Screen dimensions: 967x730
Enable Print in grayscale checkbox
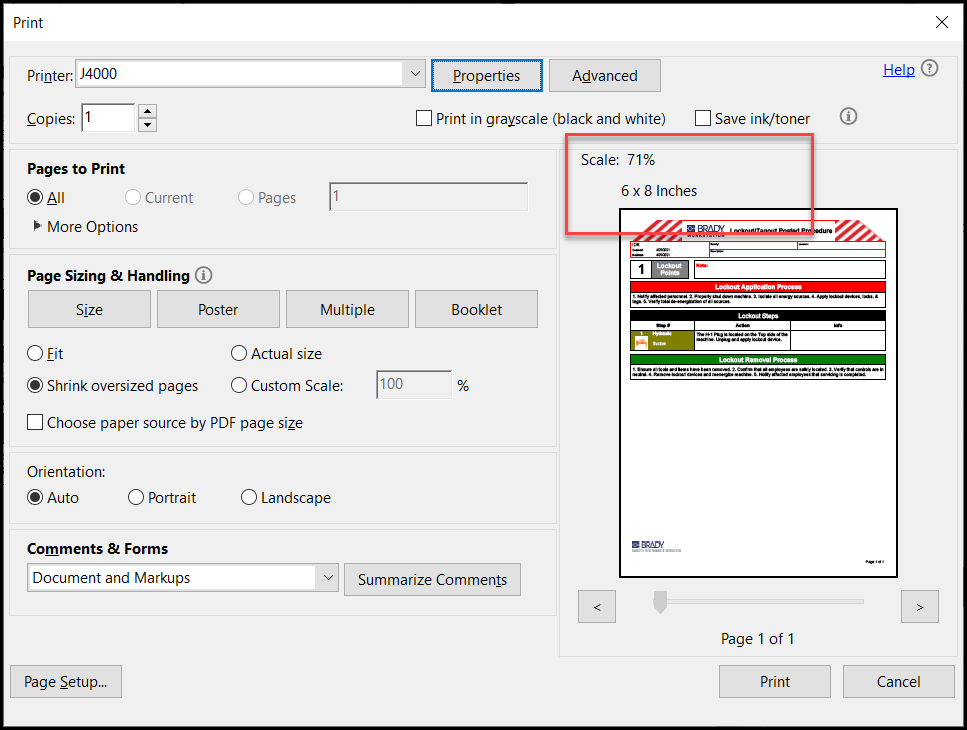tap(424, 118)
